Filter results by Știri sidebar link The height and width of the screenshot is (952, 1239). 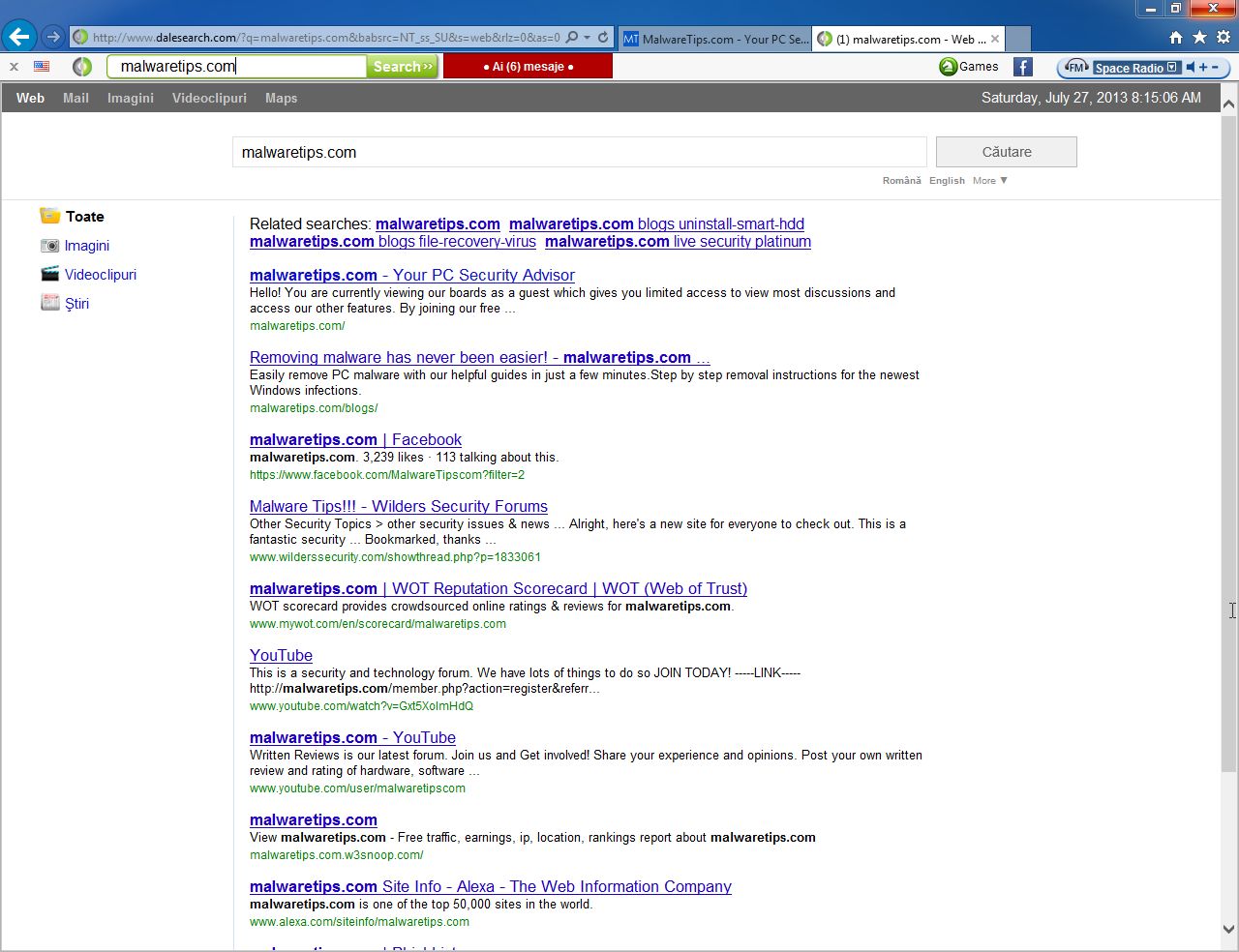[x=76, y=304]
